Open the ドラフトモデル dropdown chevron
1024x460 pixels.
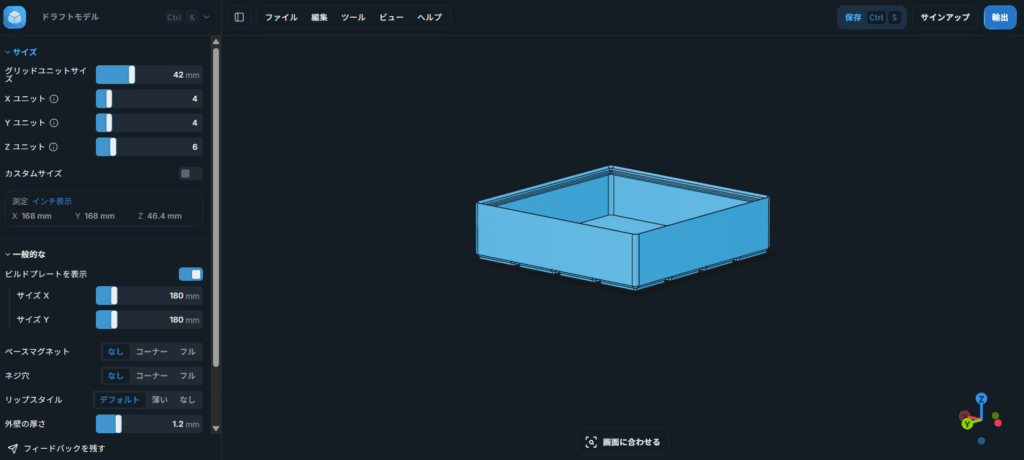206,17
